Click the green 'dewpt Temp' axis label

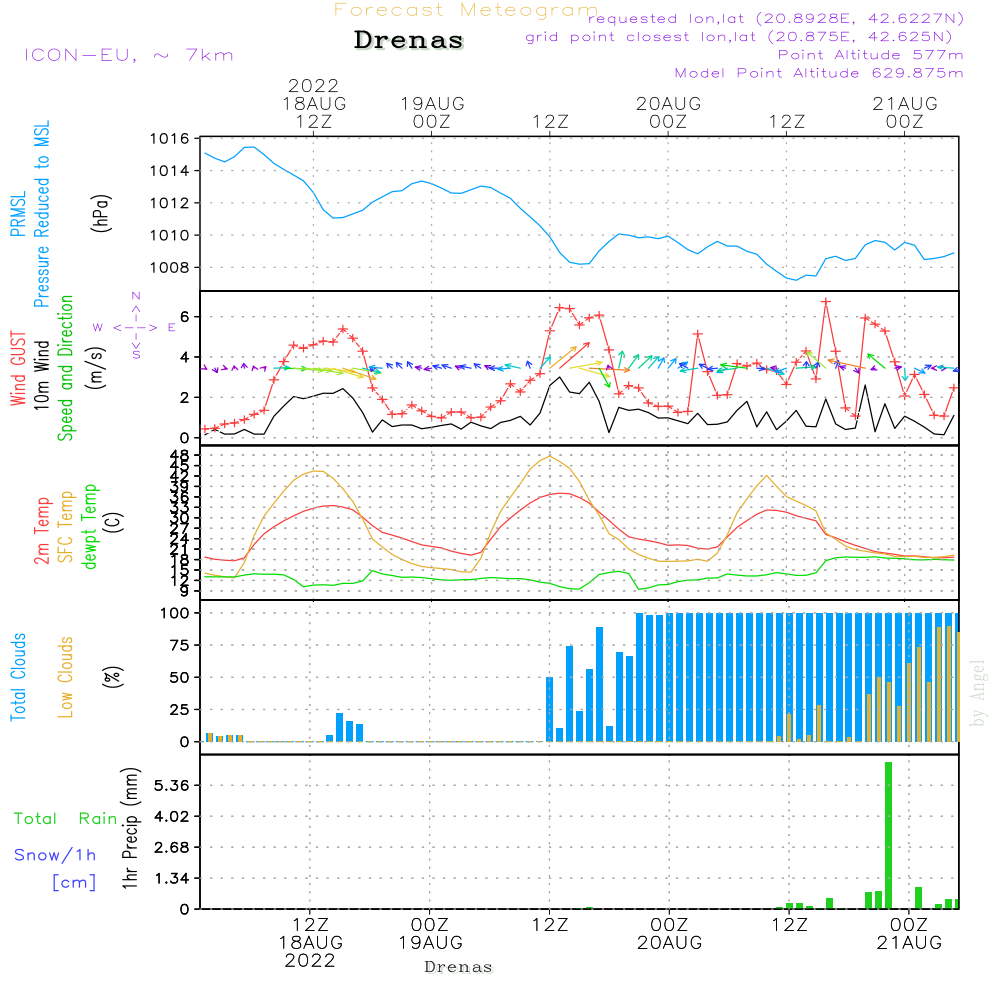[x=89, y=526]
